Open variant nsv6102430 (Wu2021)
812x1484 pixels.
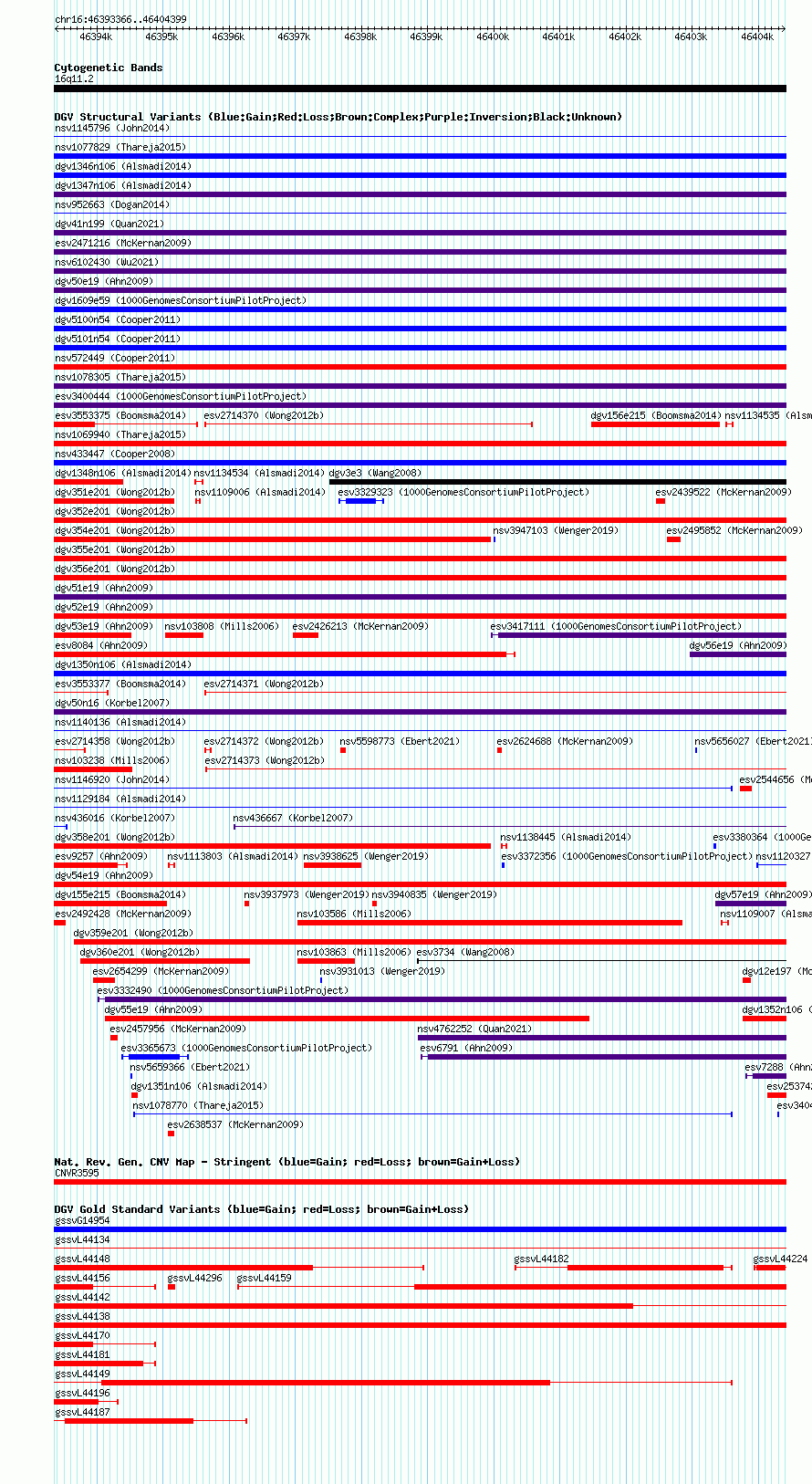pyautogui.click(x=107, y=262)
